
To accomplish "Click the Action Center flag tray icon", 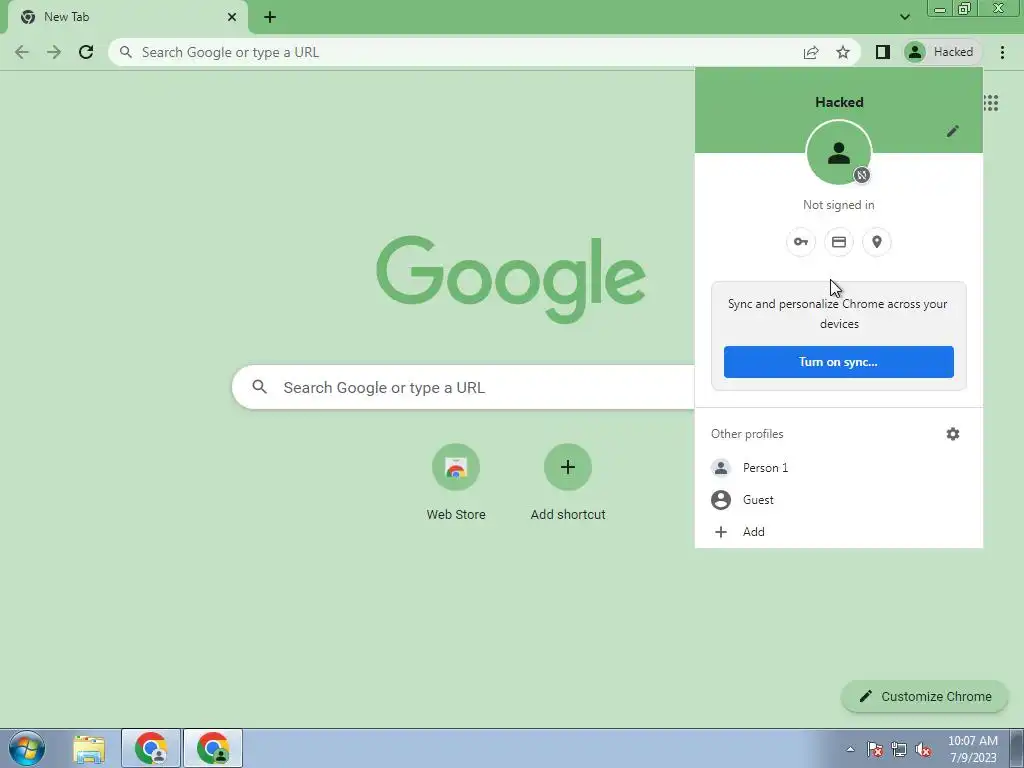I will coord(875,750).
